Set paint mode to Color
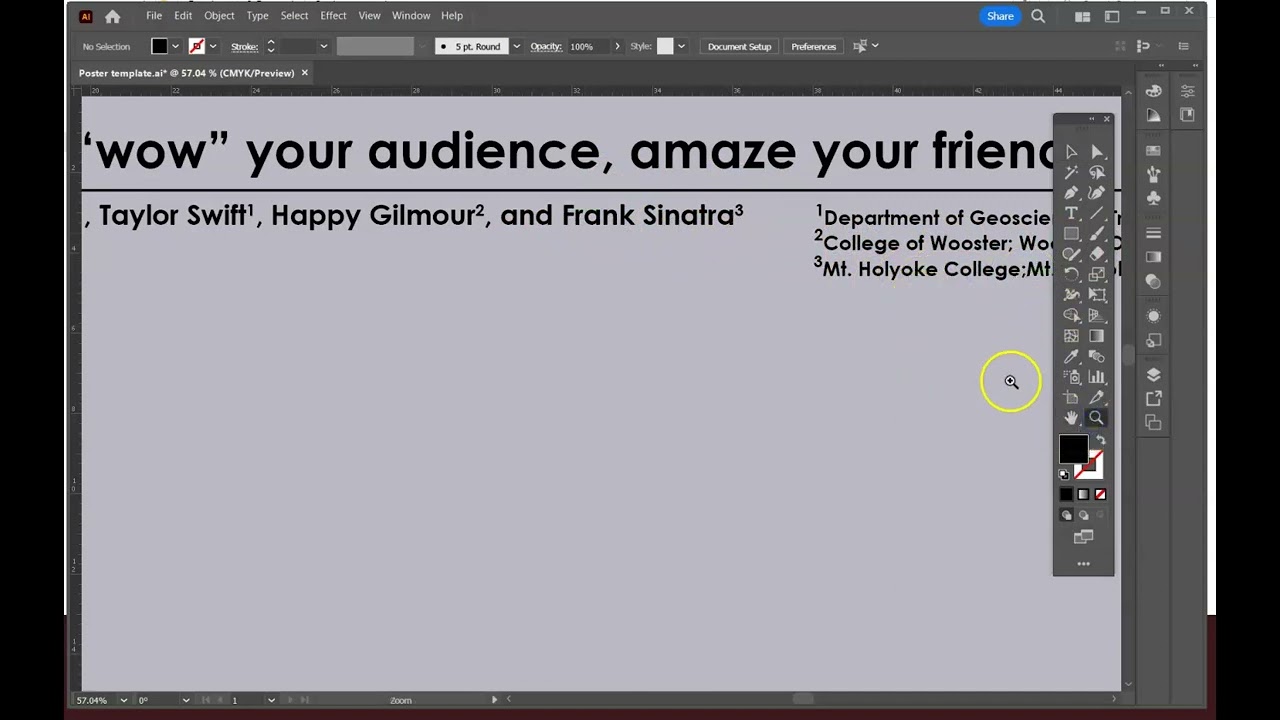Image resolution: width=1280 pixels, height=720 pixels. click(1066, 494)
